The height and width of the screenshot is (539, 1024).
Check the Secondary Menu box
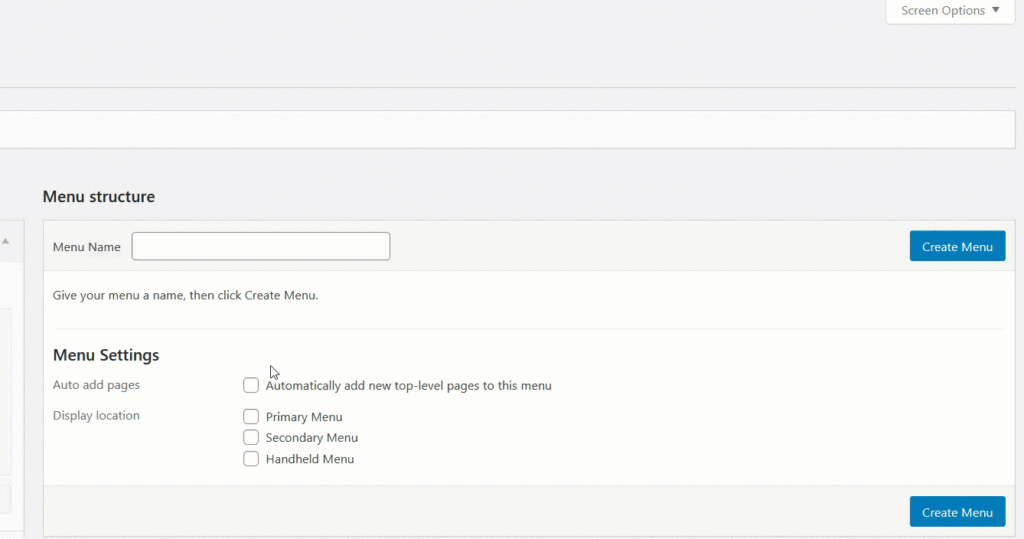[251, 437]
